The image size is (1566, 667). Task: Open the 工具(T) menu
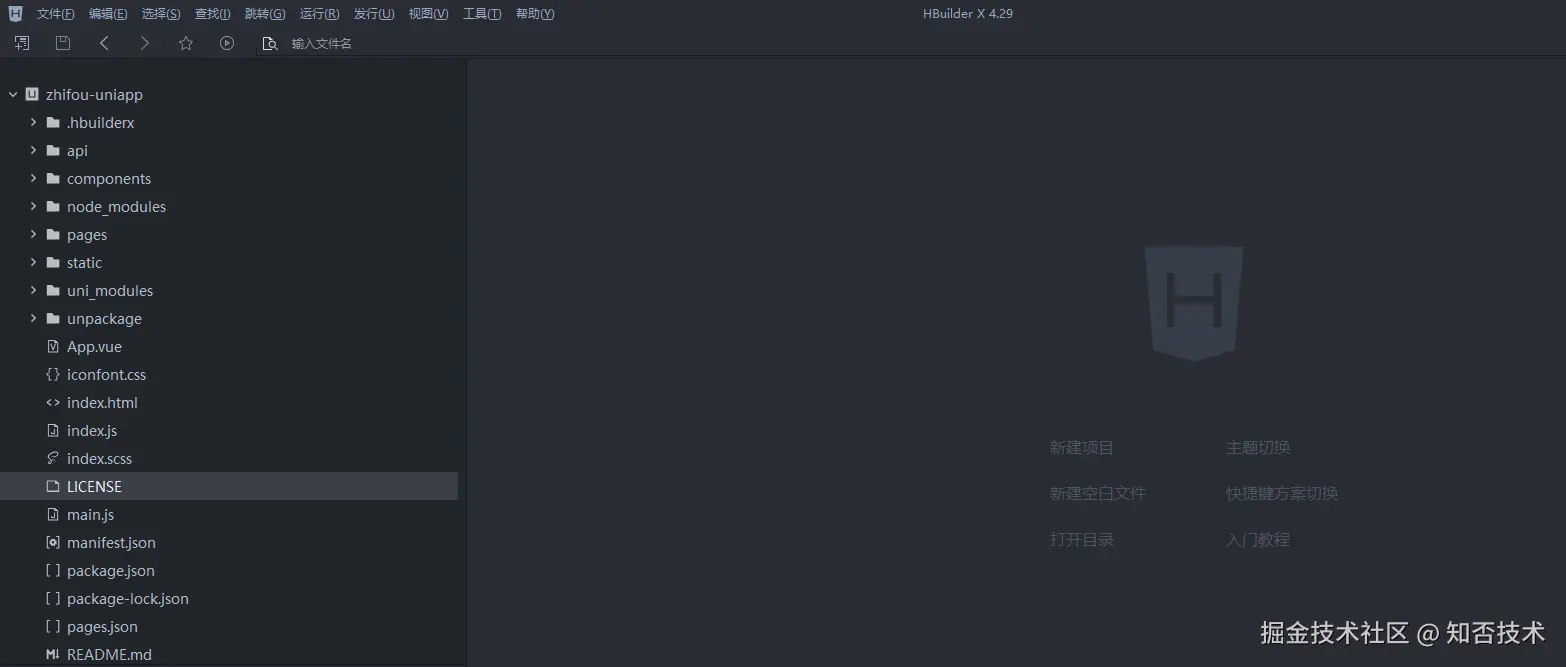click(482, 14)
